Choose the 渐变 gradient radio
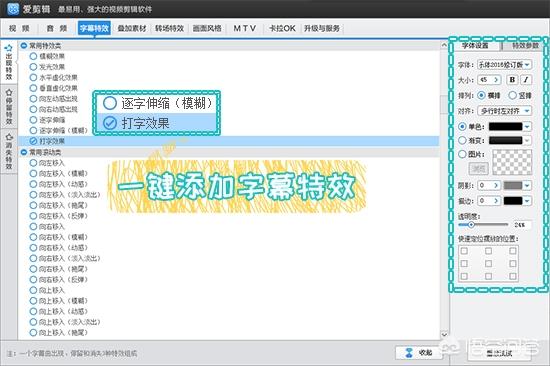The width and height of the screenshot is (550, 366). (462, 140)
